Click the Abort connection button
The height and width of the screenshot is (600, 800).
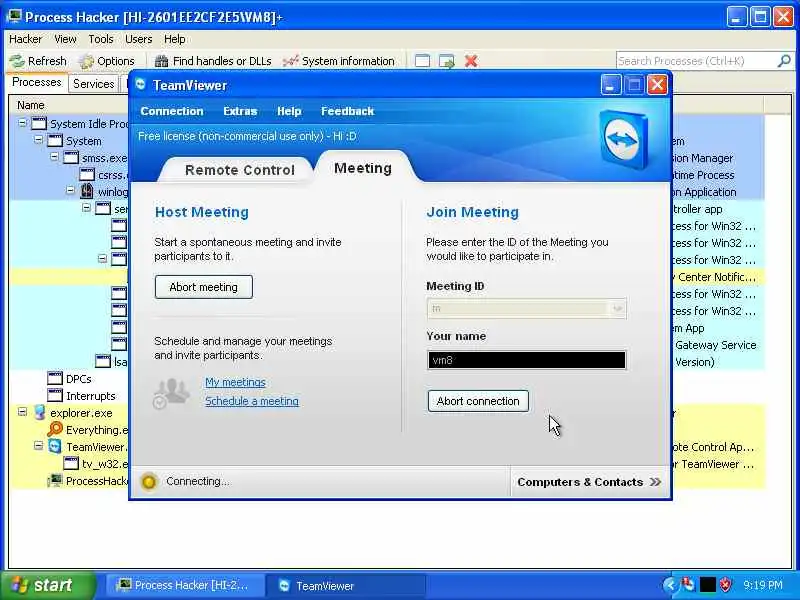coord(478,401)
